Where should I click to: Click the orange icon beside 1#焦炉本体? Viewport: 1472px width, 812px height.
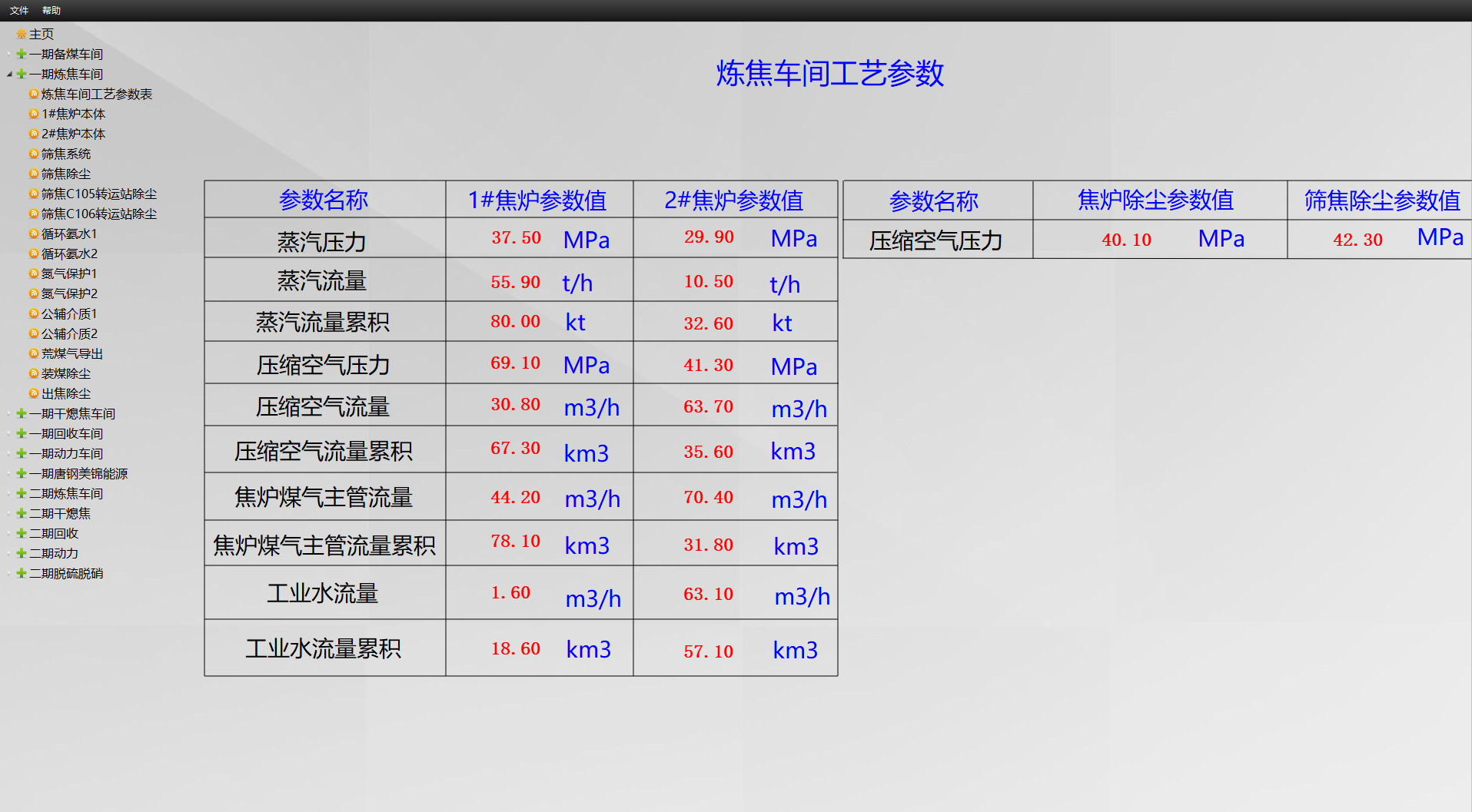[x=34, y=114]
